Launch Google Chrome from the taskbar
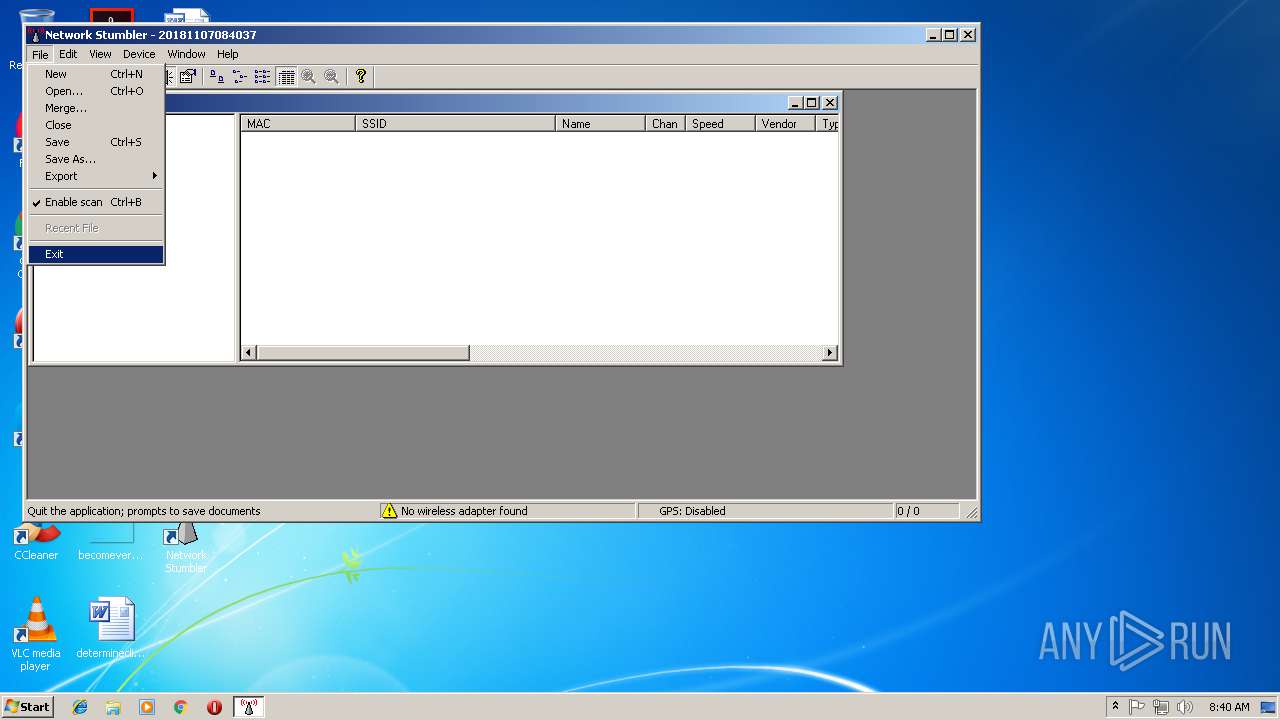The width and height of the screenshot is (1280, 720). (181, 707)
